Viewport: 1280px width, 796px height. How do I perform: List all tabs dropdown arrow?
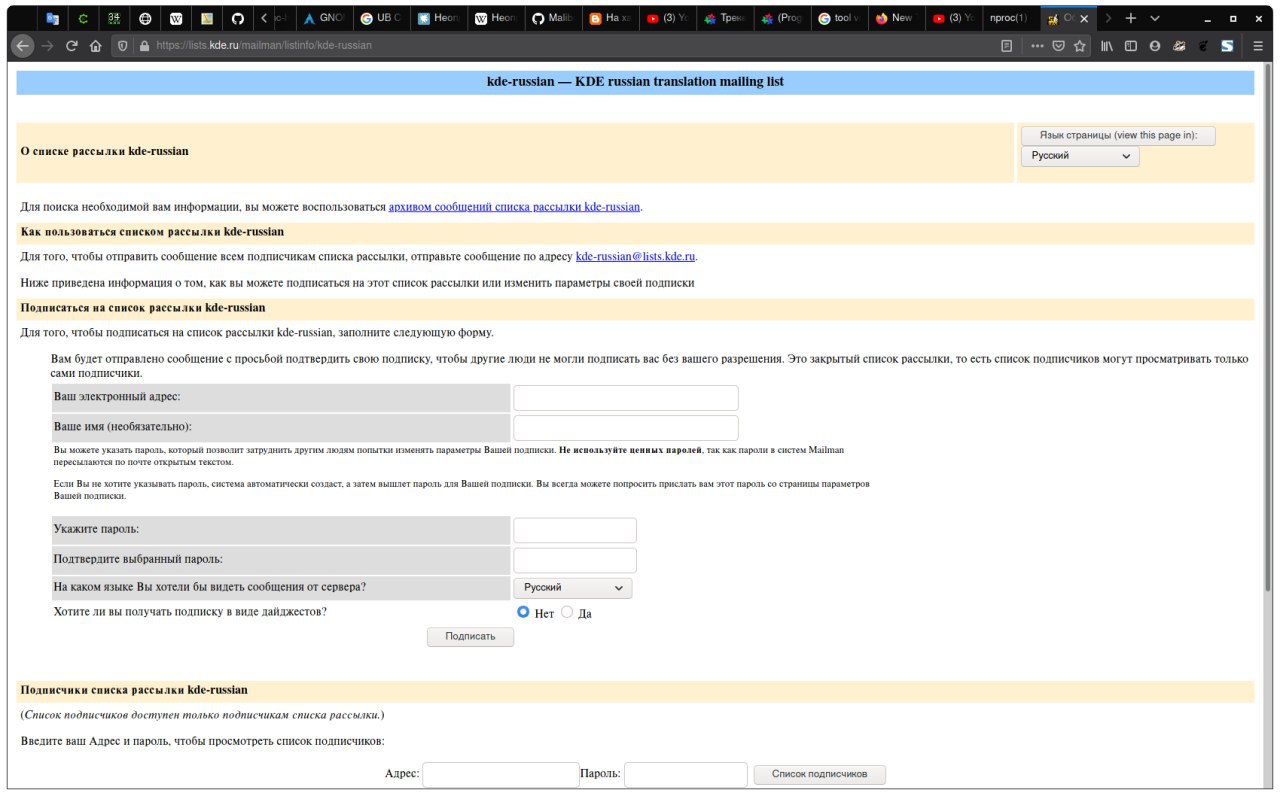[x=1155, y=18]
